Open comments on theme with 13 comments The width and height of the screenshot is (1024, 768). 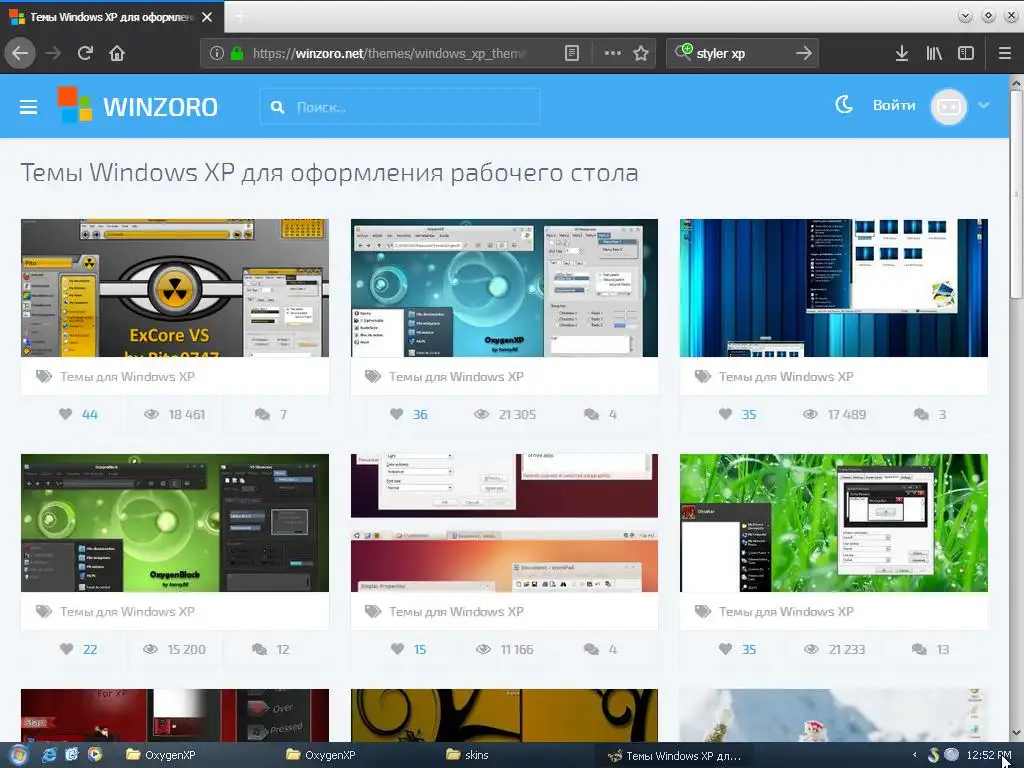930,649
